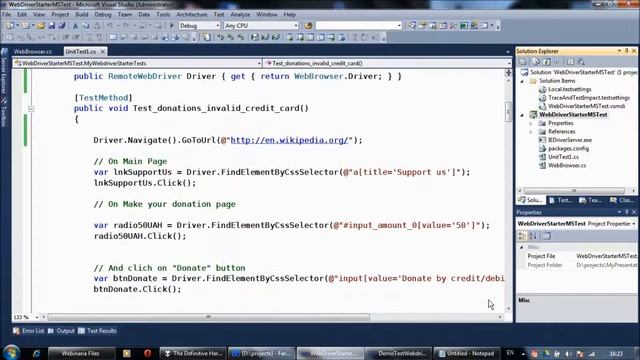This screenshot has width=640, height=360.
Task: Switch to the Test View panel tab
Action: tap(560, 200)
